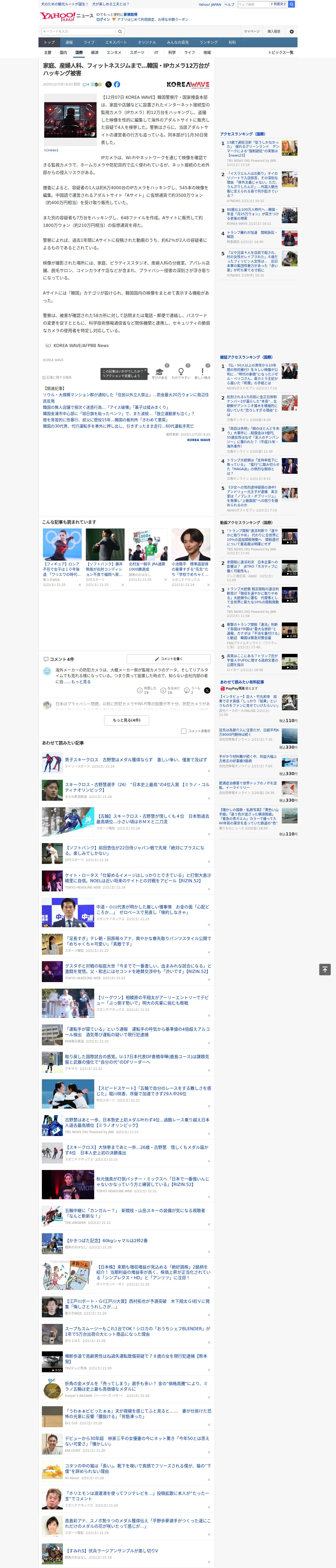Open 購入履歴 link
Viewport: 336px width, 1568px height.
click(274, 31)
